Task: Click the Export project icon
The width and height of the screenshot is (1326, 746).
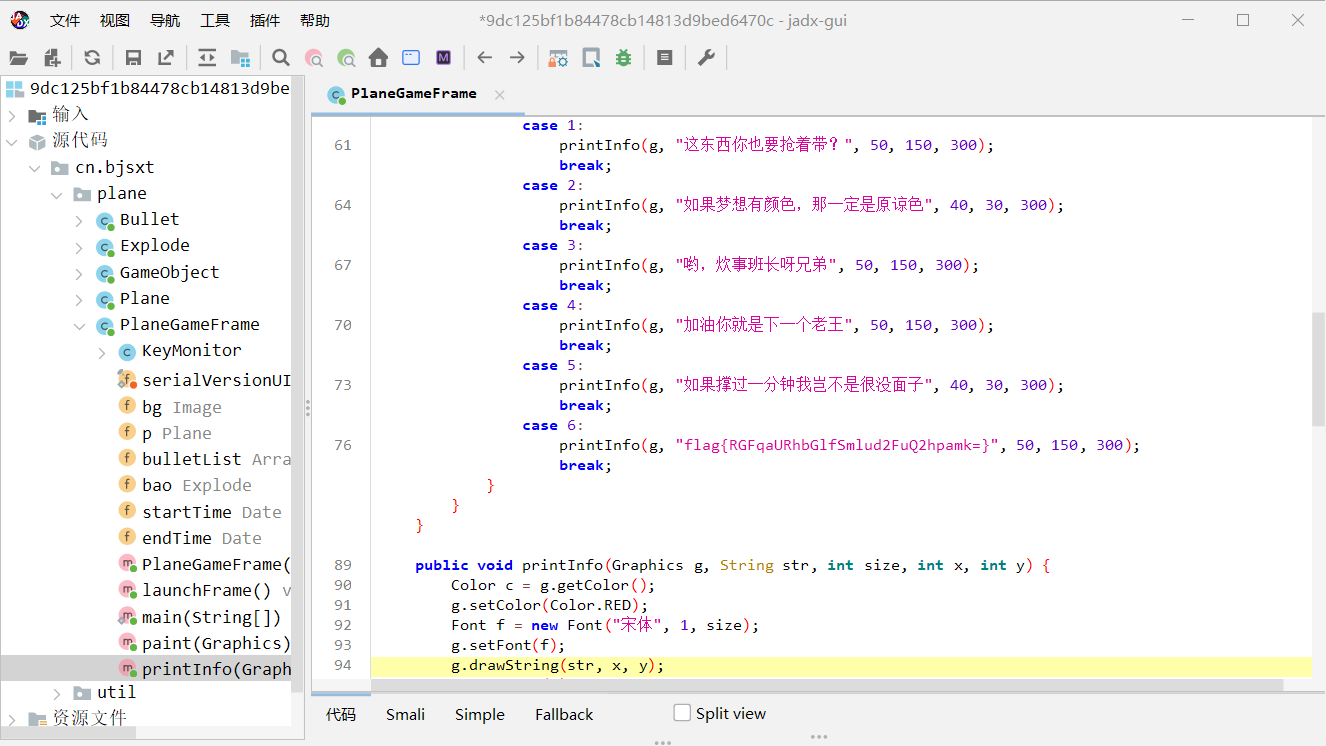Action: (166, 58)
